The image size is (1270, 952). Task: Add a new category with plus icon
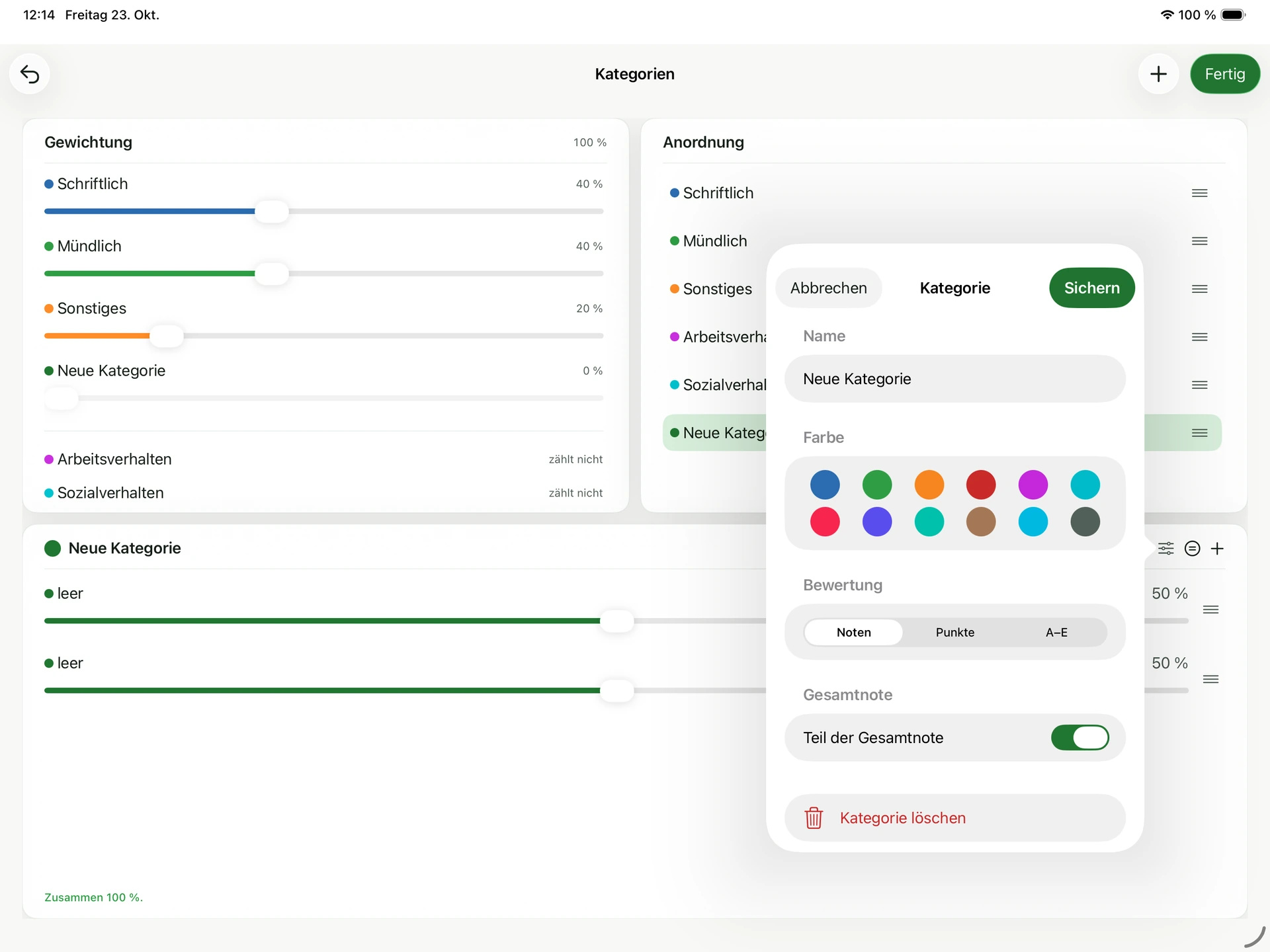(x=1158, y=74)
